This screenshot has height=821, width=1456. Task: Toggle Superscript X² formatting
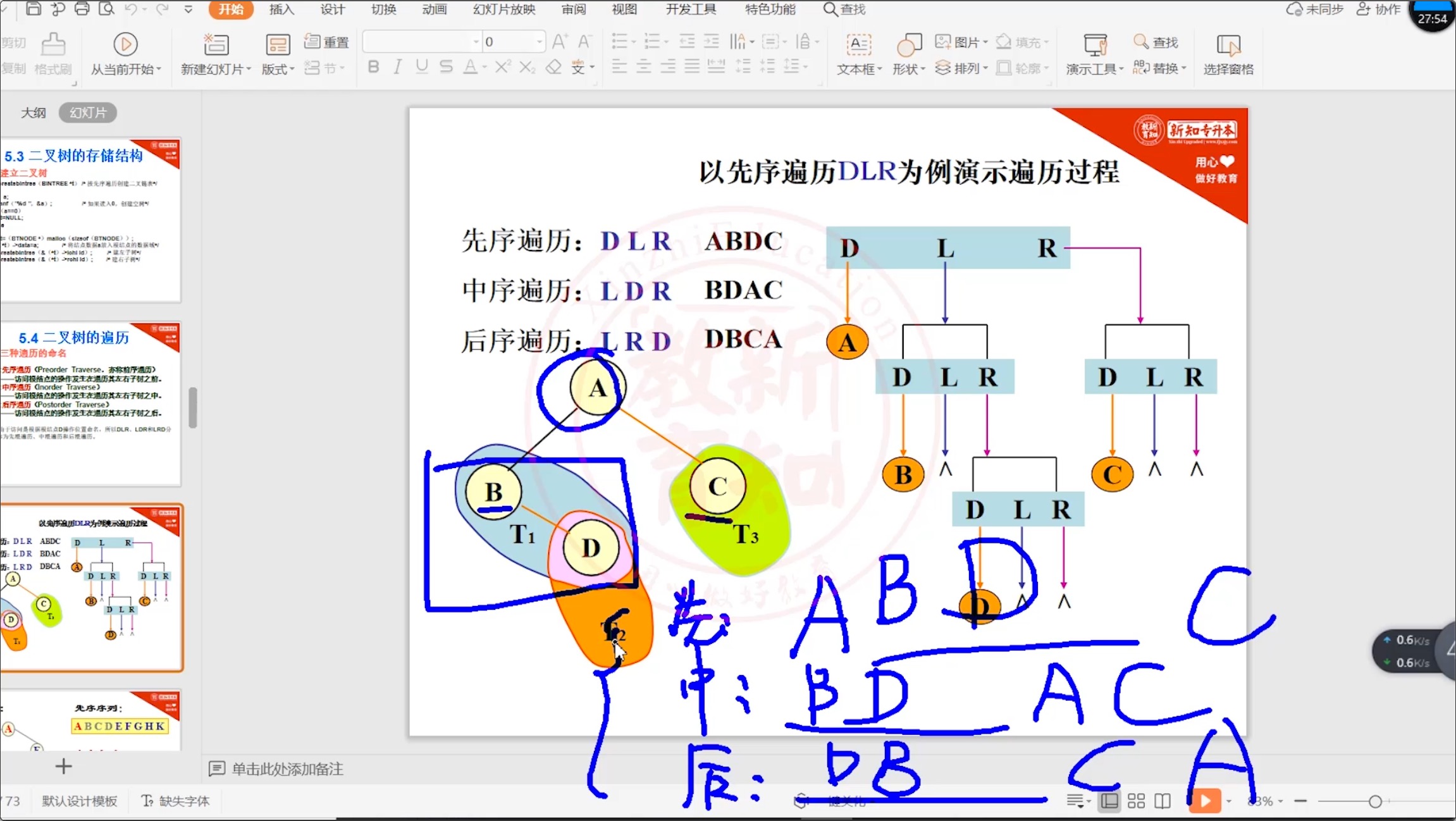[x=503, y=66]
